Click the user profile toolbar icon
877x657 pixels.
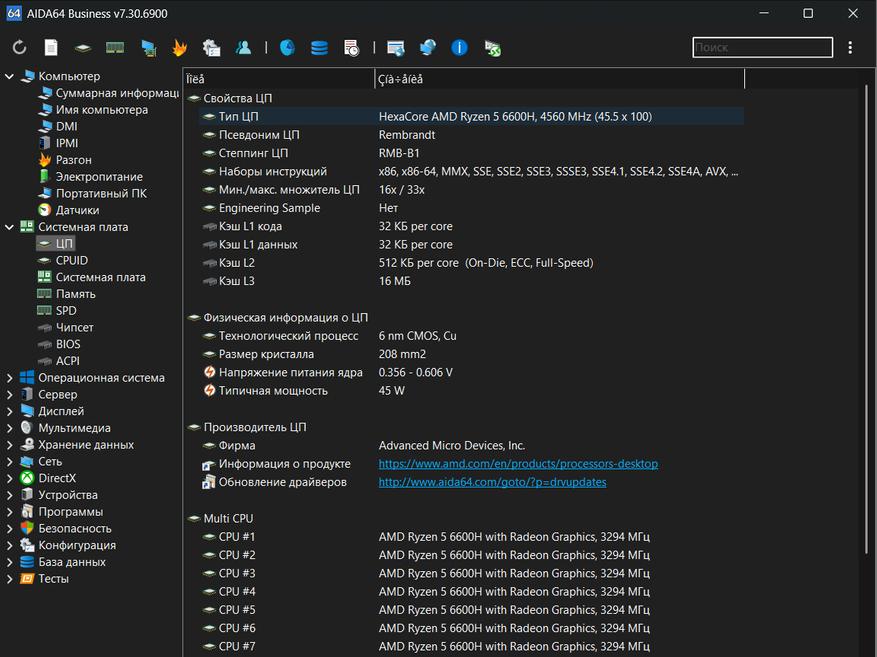pyautogui.click(x=243, y=48)
